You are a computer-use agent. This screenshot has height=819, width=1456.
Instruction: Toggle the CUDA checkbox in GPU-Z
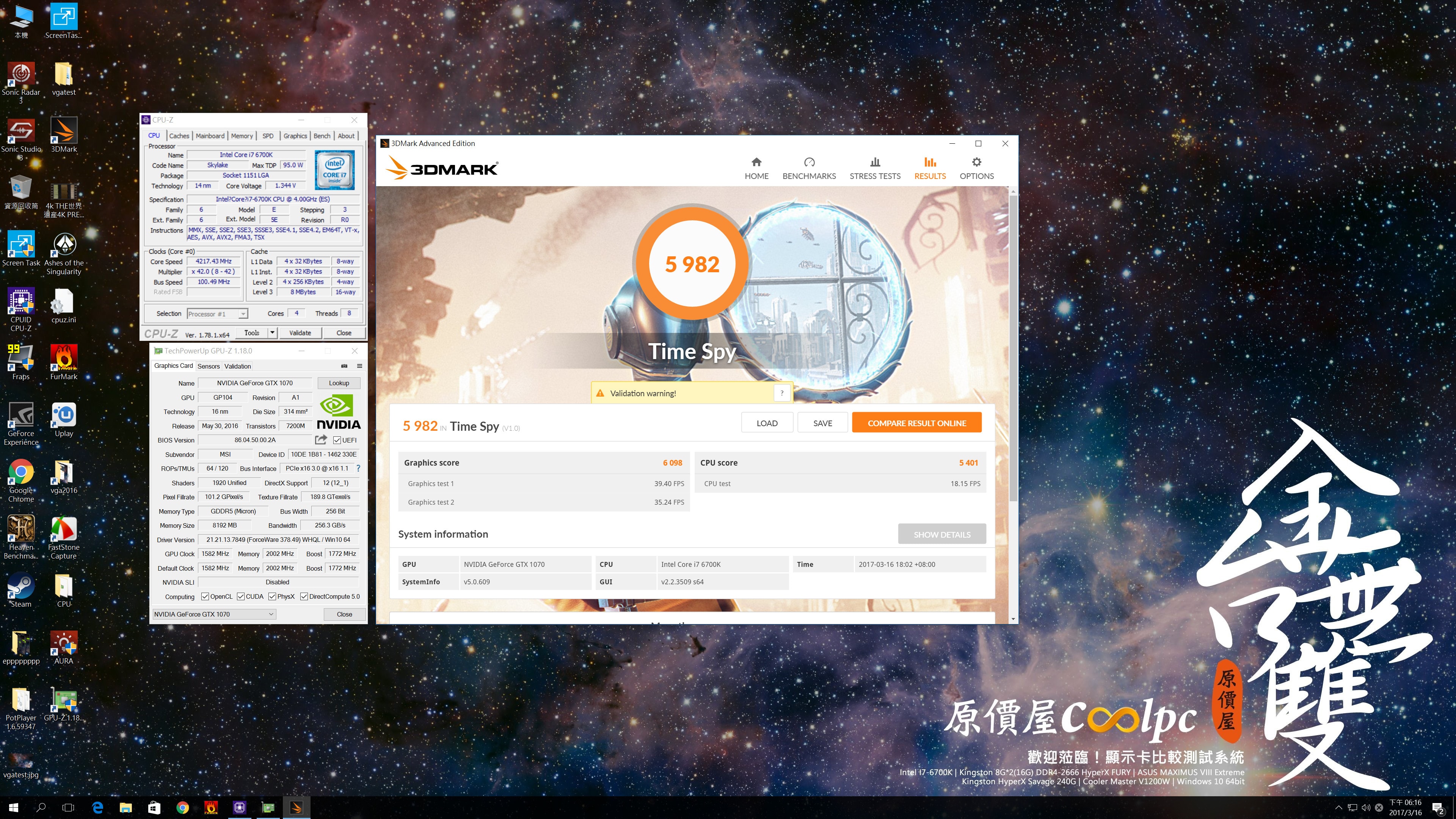point(241,596)
